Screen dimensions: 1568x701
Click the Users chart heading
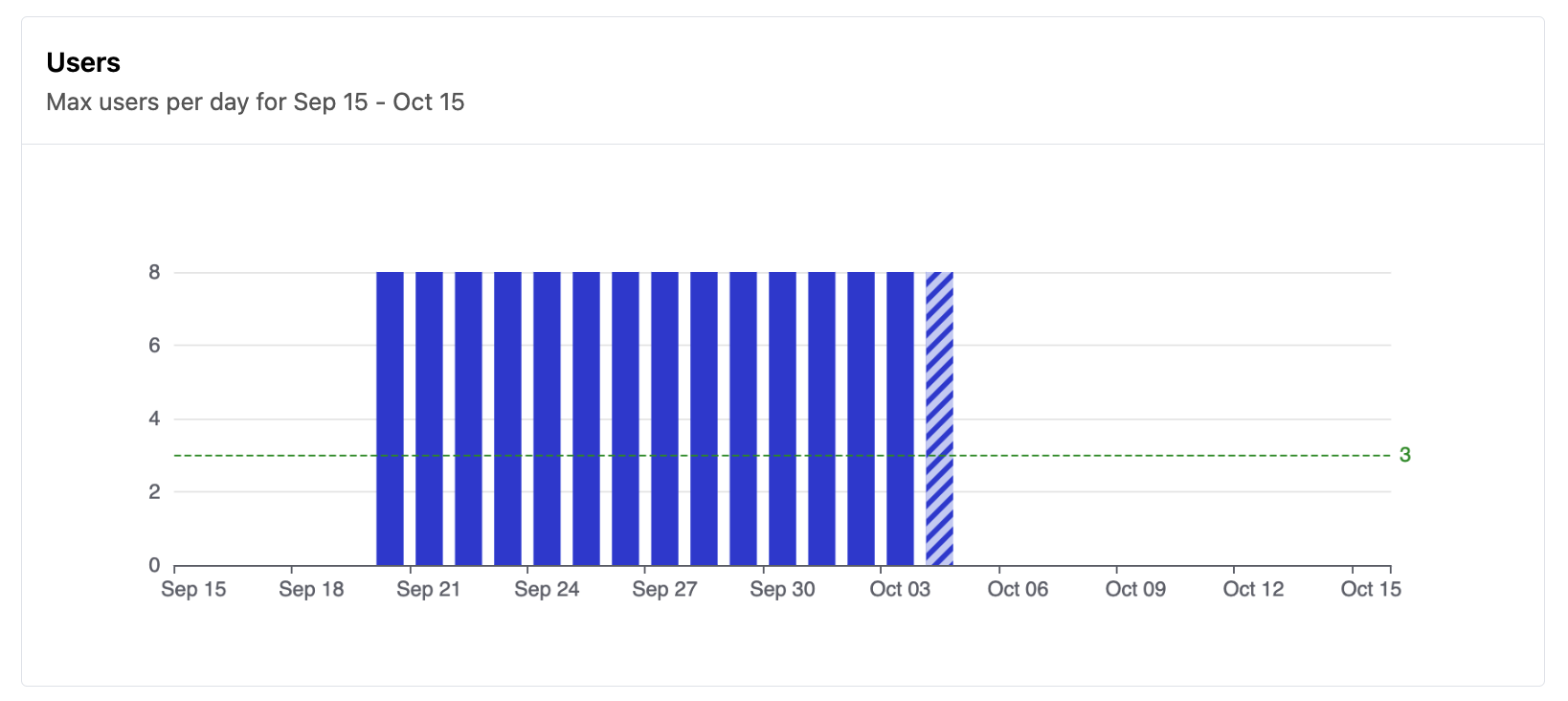pos(83,63)
